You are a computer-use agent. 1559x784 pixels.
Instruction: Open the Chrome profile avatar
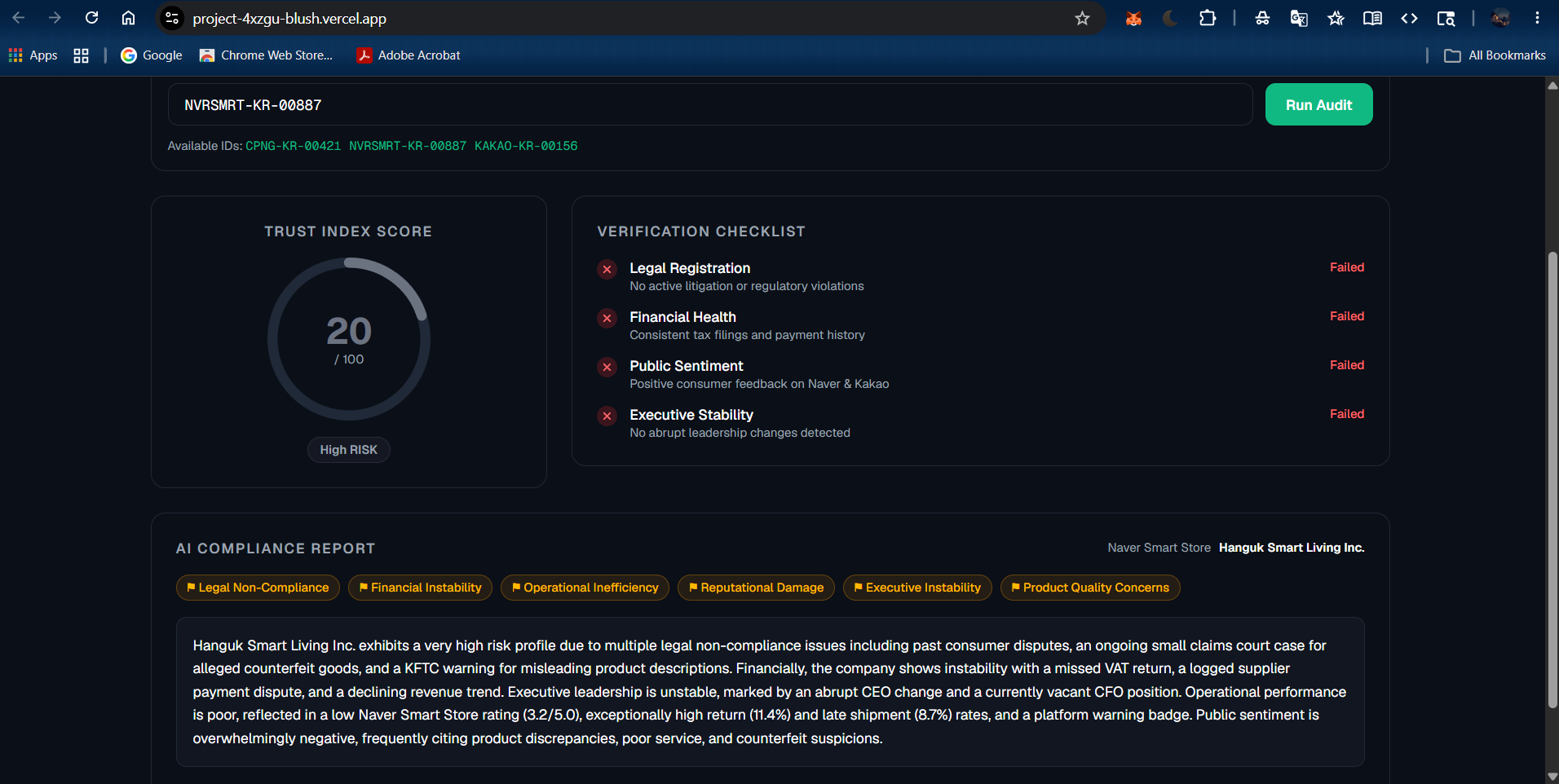(1500, 18)
